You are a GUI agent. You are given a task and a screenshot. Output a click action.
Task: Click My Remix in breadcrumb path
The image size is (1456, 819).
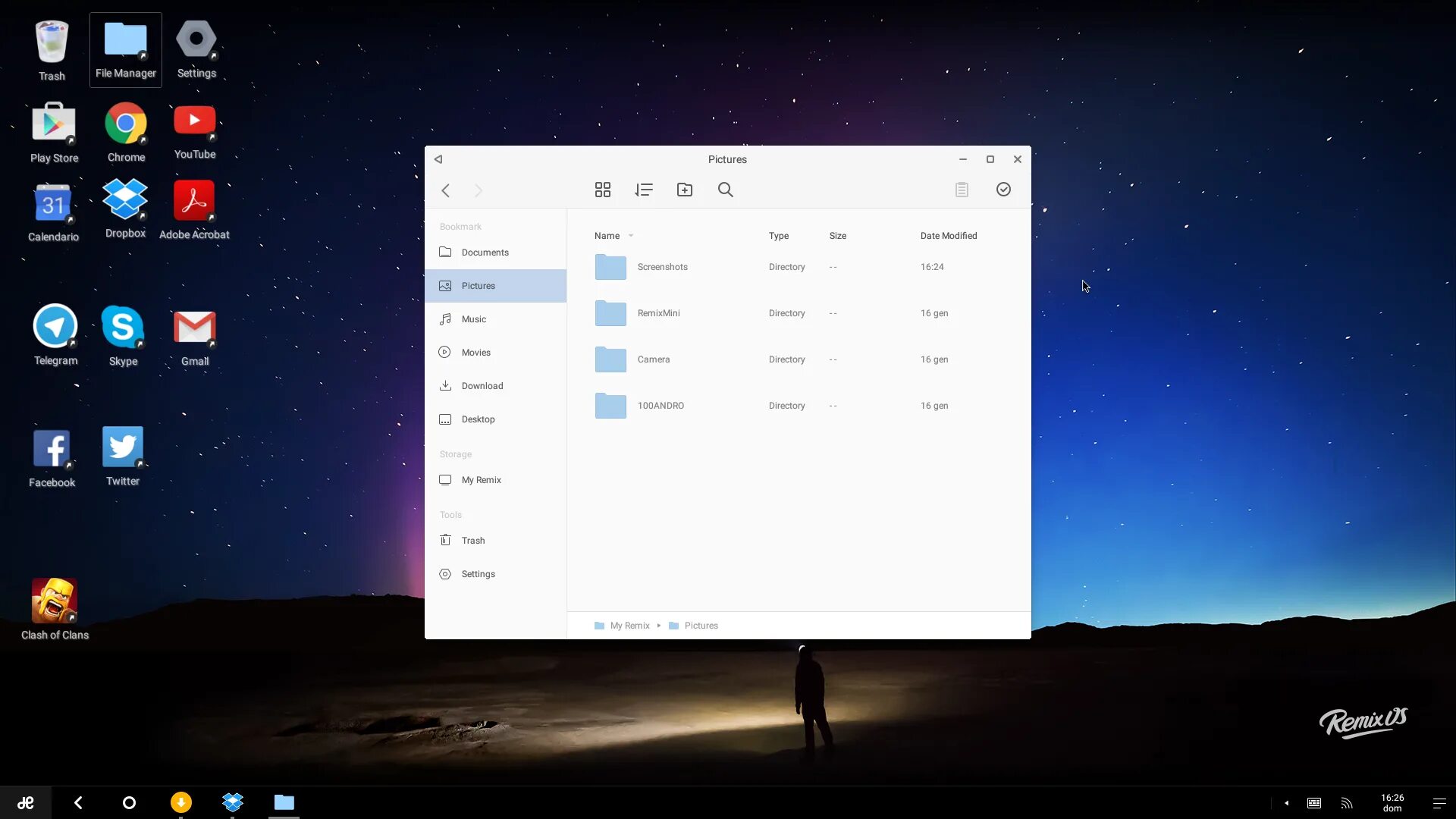click(629, 626)
